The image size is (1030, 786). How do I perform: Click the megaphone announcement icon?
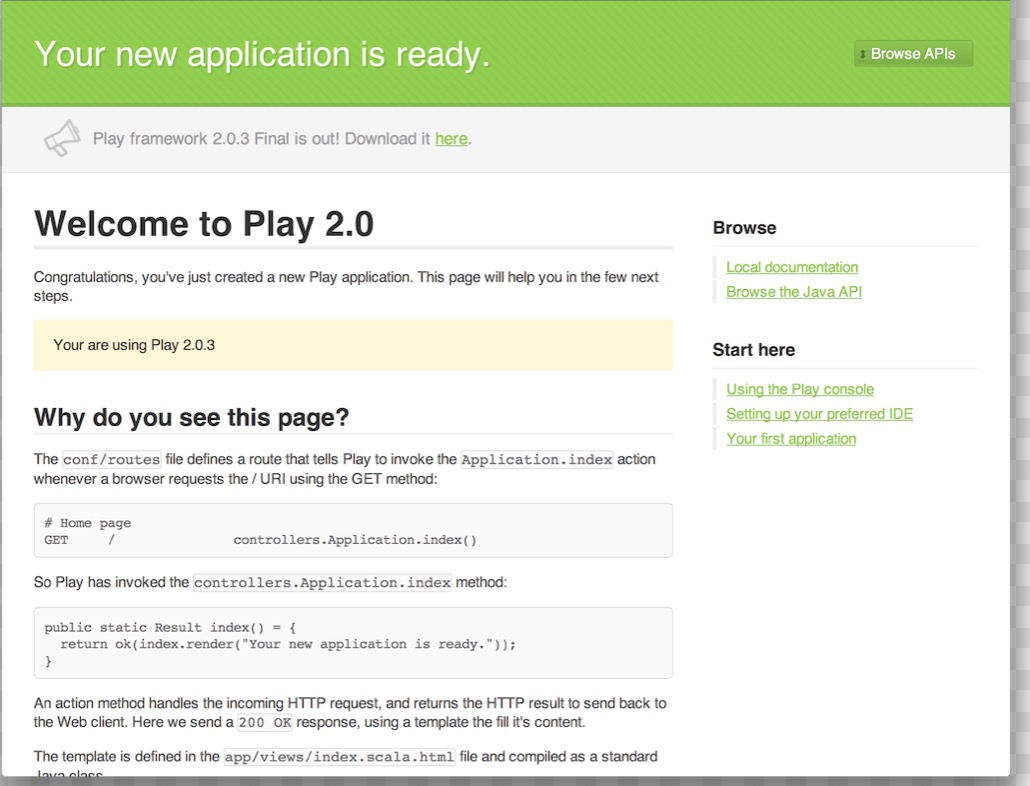[62, 137]
